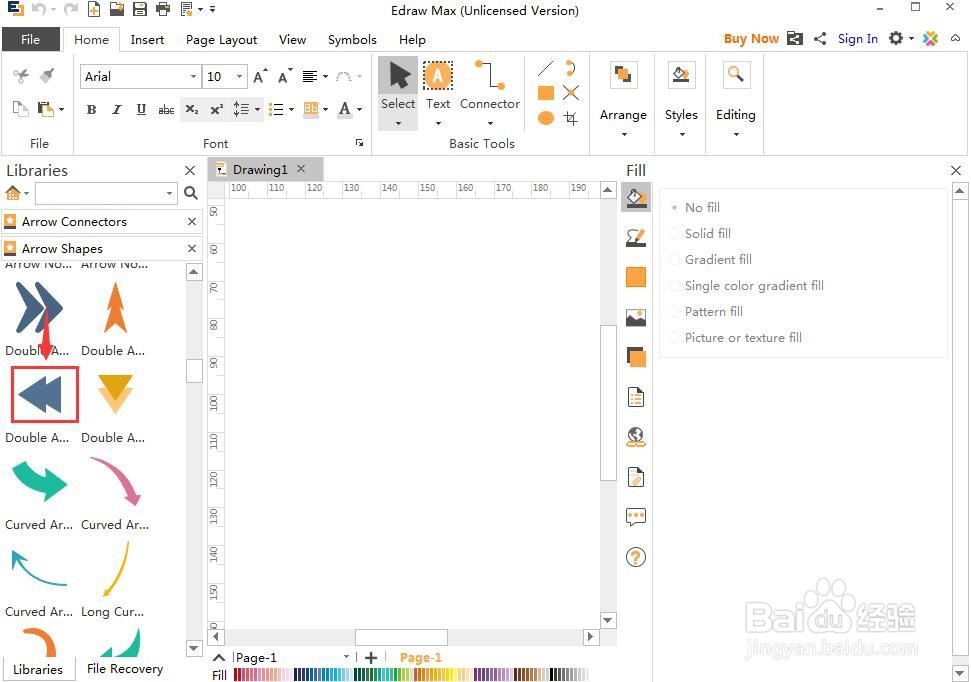This screenshot has width=971, height=682.
Task: Open the font color dropdown arrow
Action: pos(359,110)
